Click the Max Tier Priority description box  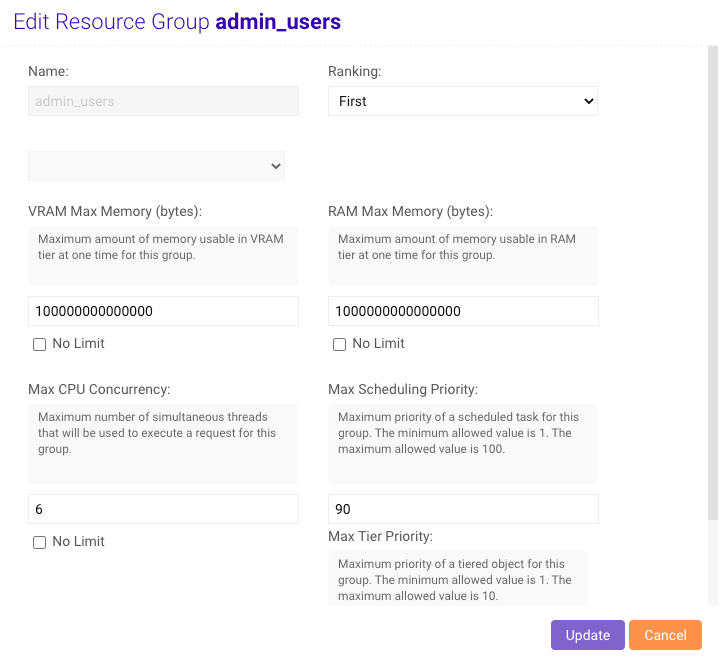(458, 579)
